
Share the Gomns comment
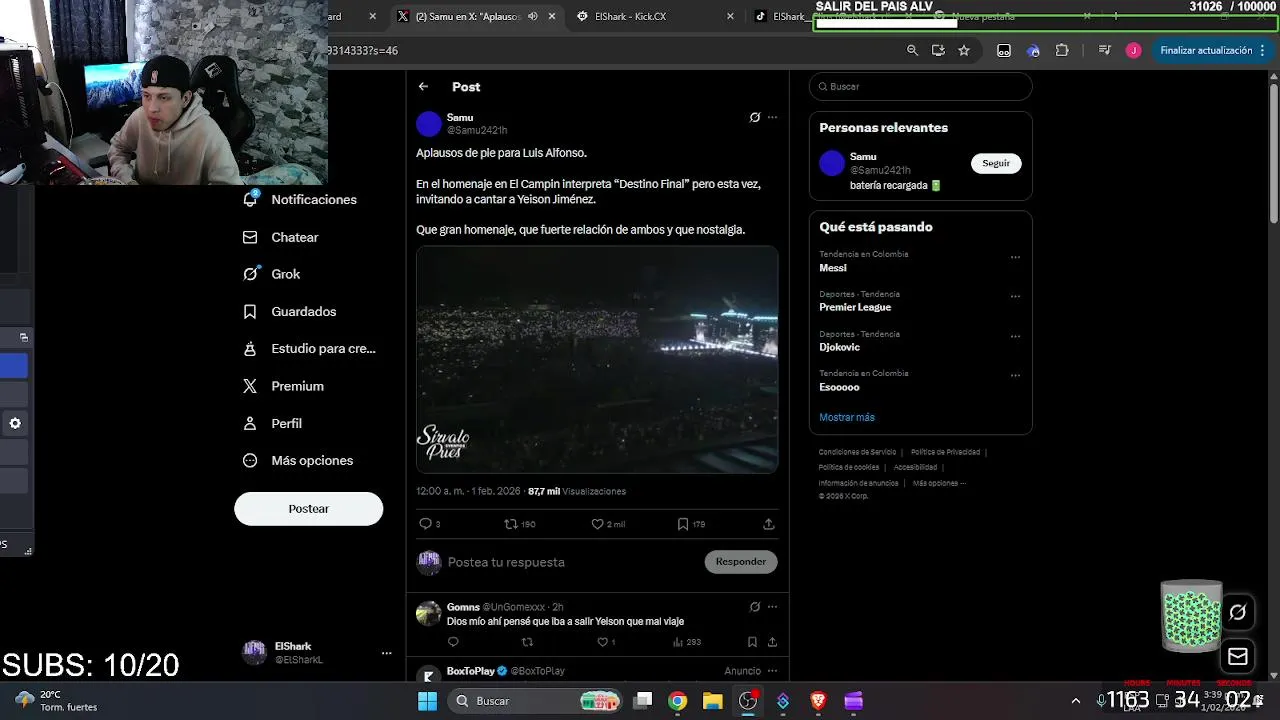click(772, 642)
